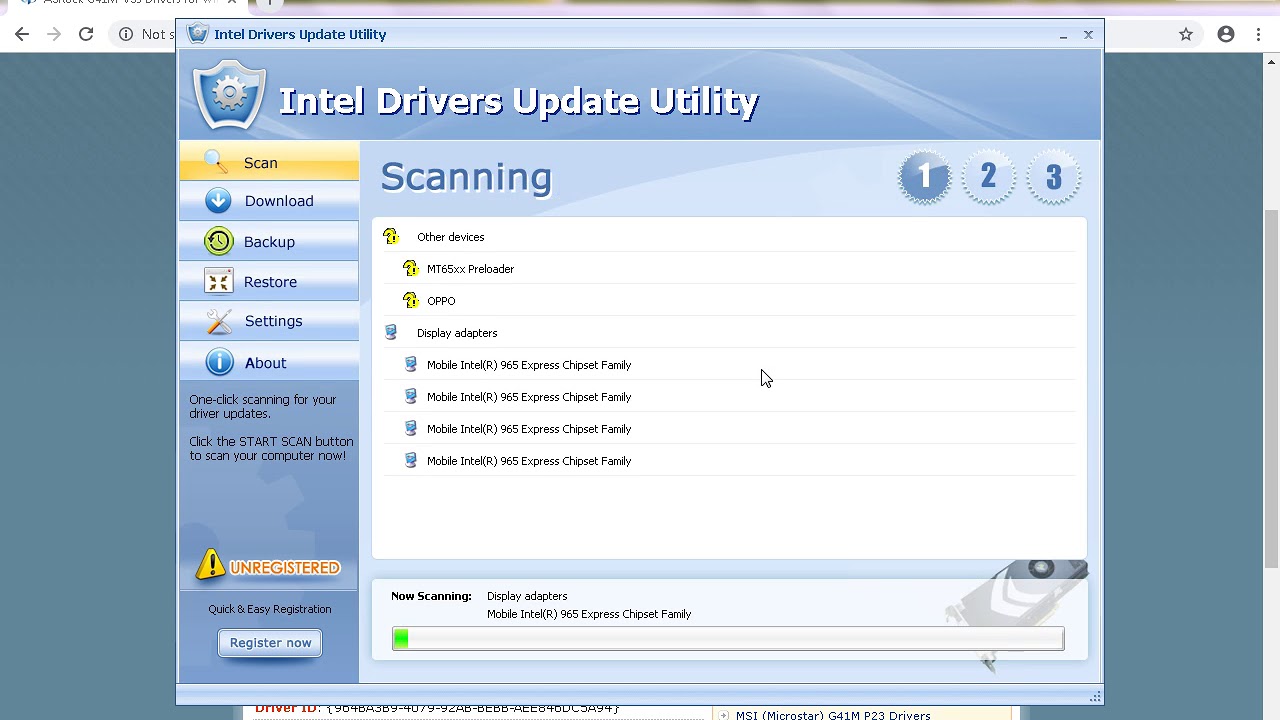Click the Display adapters category icon

tap(391, 333)
